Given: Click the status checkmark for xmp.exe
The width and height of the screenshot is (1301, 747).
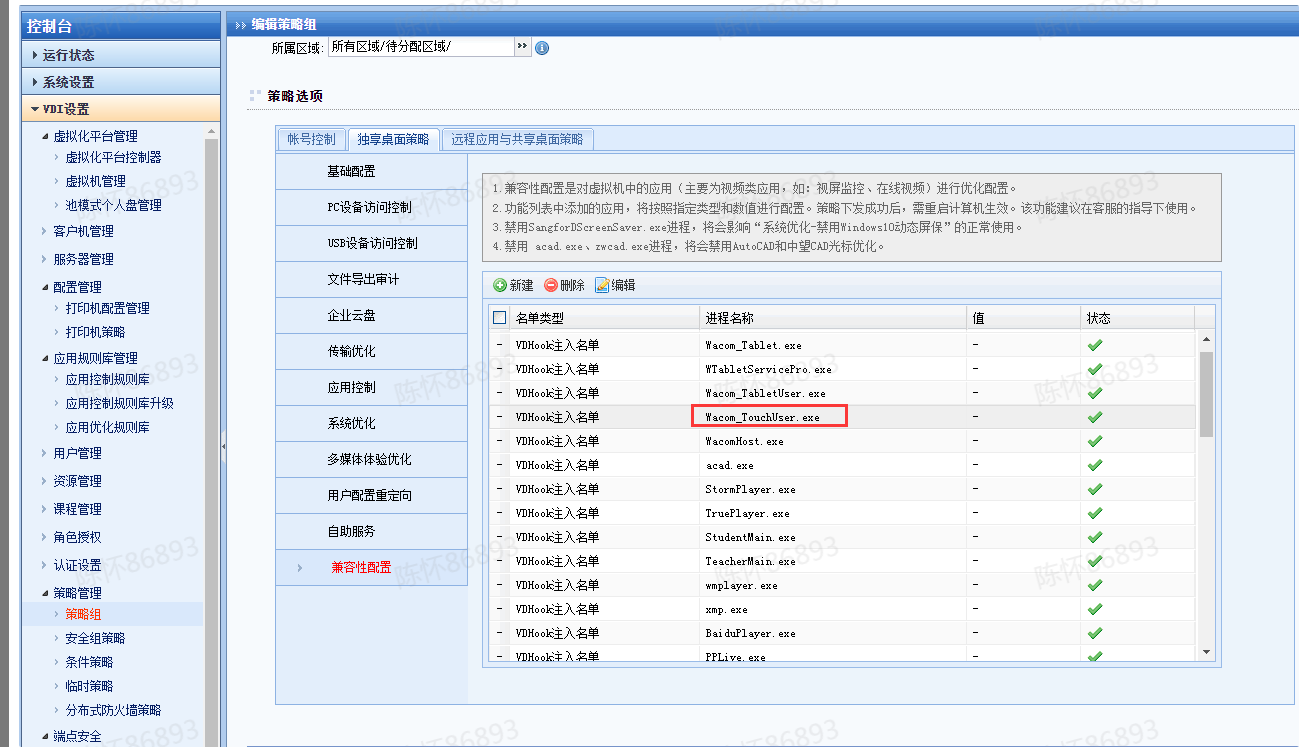Looking at the screenshot, I should point(1095,609).
